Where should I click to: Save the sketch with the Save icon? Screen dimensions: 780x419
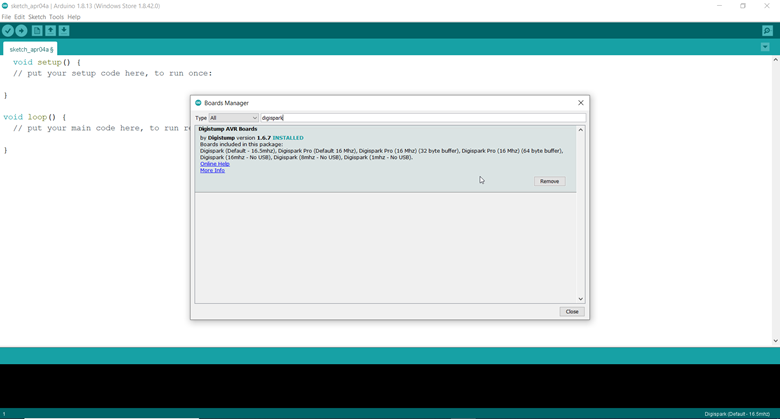pos(64,31)
